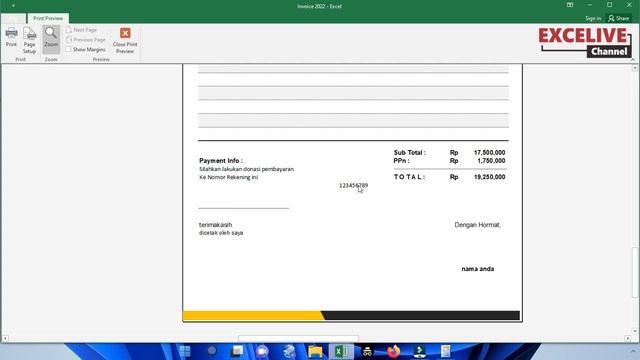The width and height of the screenshot is (640, 360).
Task: Click the text "dicetak oleh saya"
Action: click(221, 233)
